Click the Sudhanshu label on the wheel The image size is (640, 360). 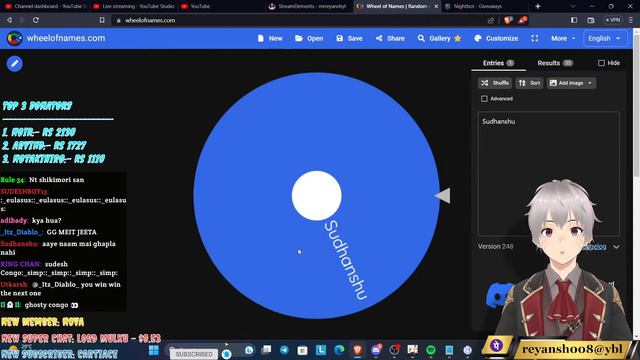click(345, 260)
